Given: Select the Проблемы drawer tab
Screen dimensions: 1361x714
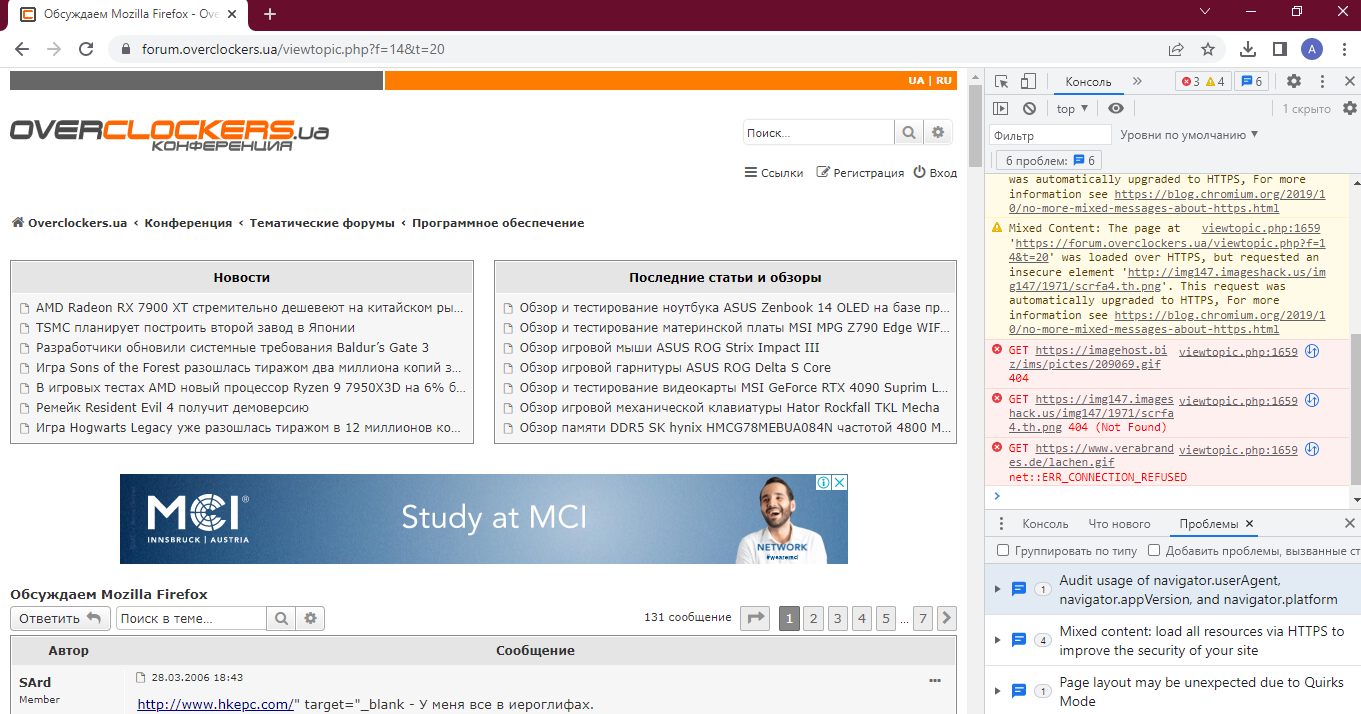Looking at the screenshot, I should [x=1208, y=524].
